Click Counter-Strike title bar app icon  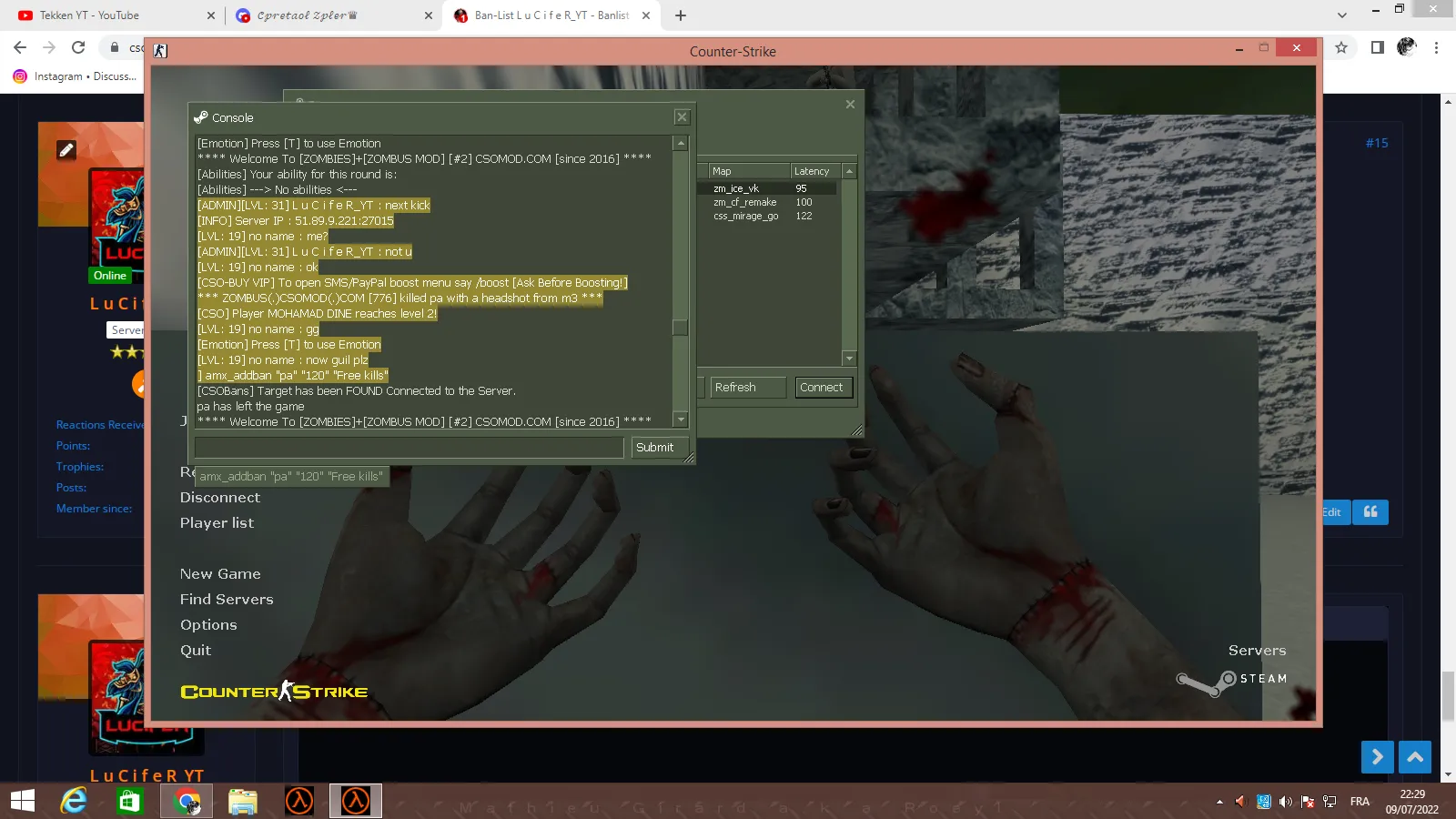[x=160, y=51]
